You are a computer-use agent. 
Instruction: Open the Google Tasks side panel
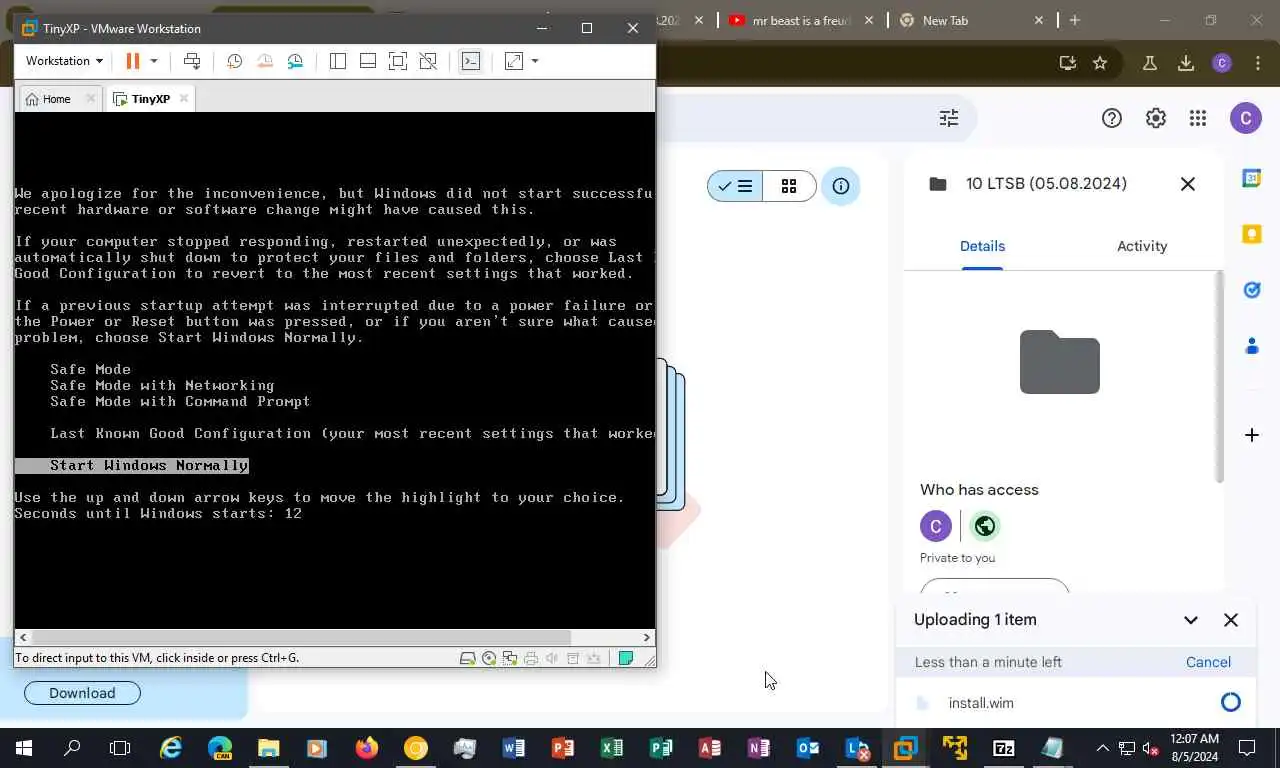tap(1251, 290)
